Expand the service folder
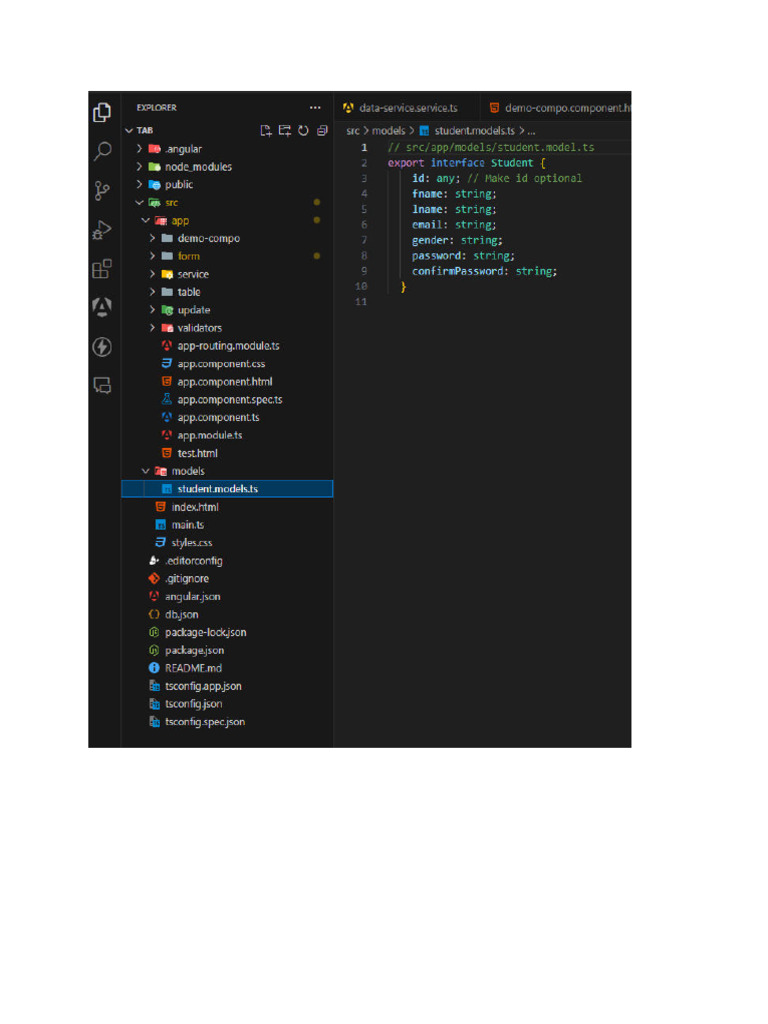Viewport: 768px width, 1024px height. 152,274
